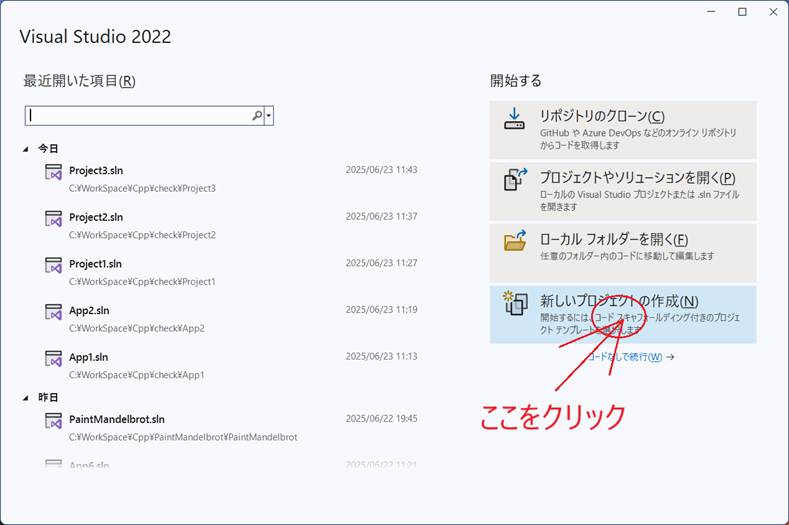Image resolution: width=789 pixels, height=525 pixels.
Task: Open PaintMandelbrot.sln from yesterday's list
Action: point(231,428)
